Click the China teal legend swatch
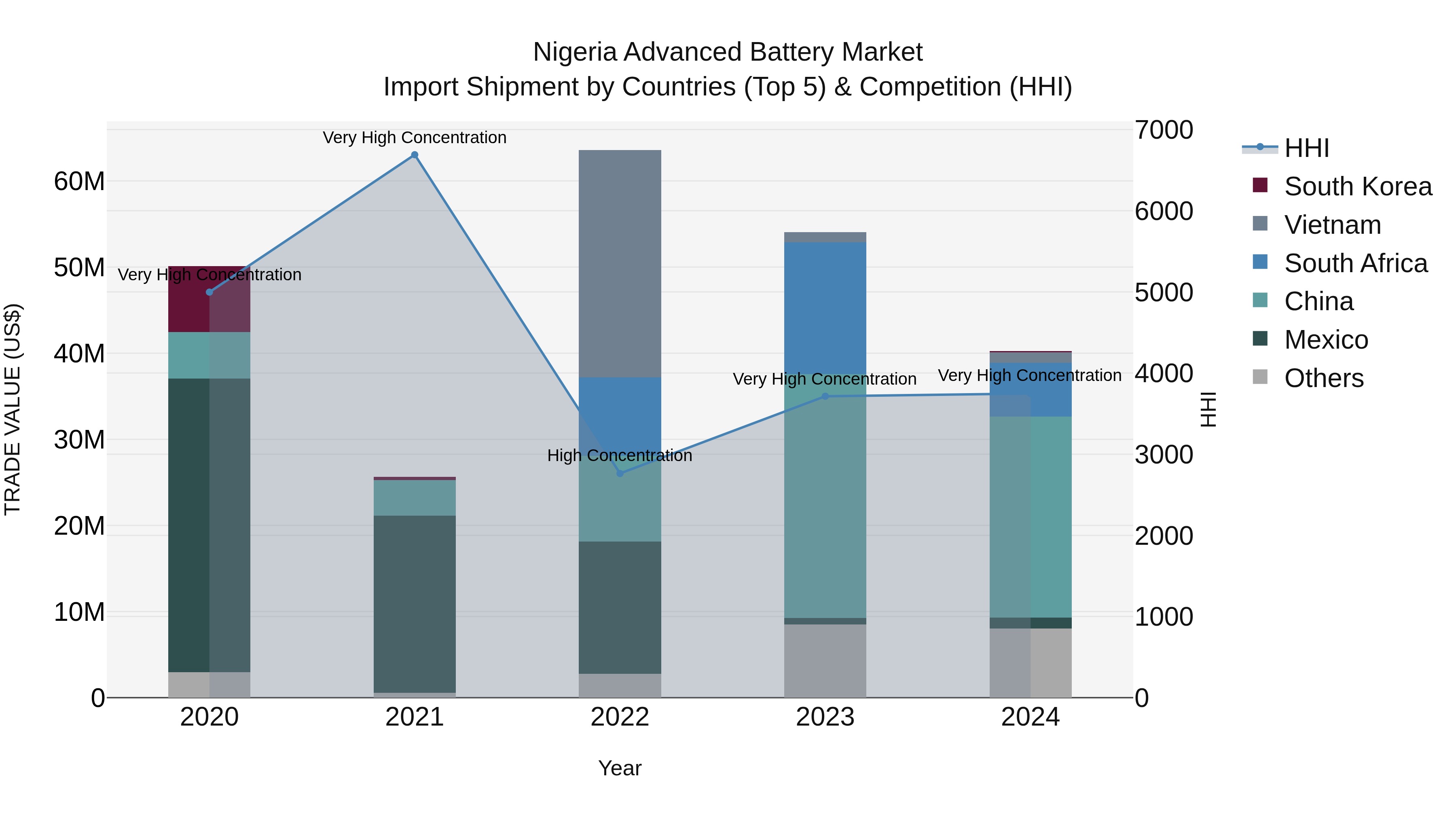The height and width of the screenshot is (819, 1456). [1260, 300]
